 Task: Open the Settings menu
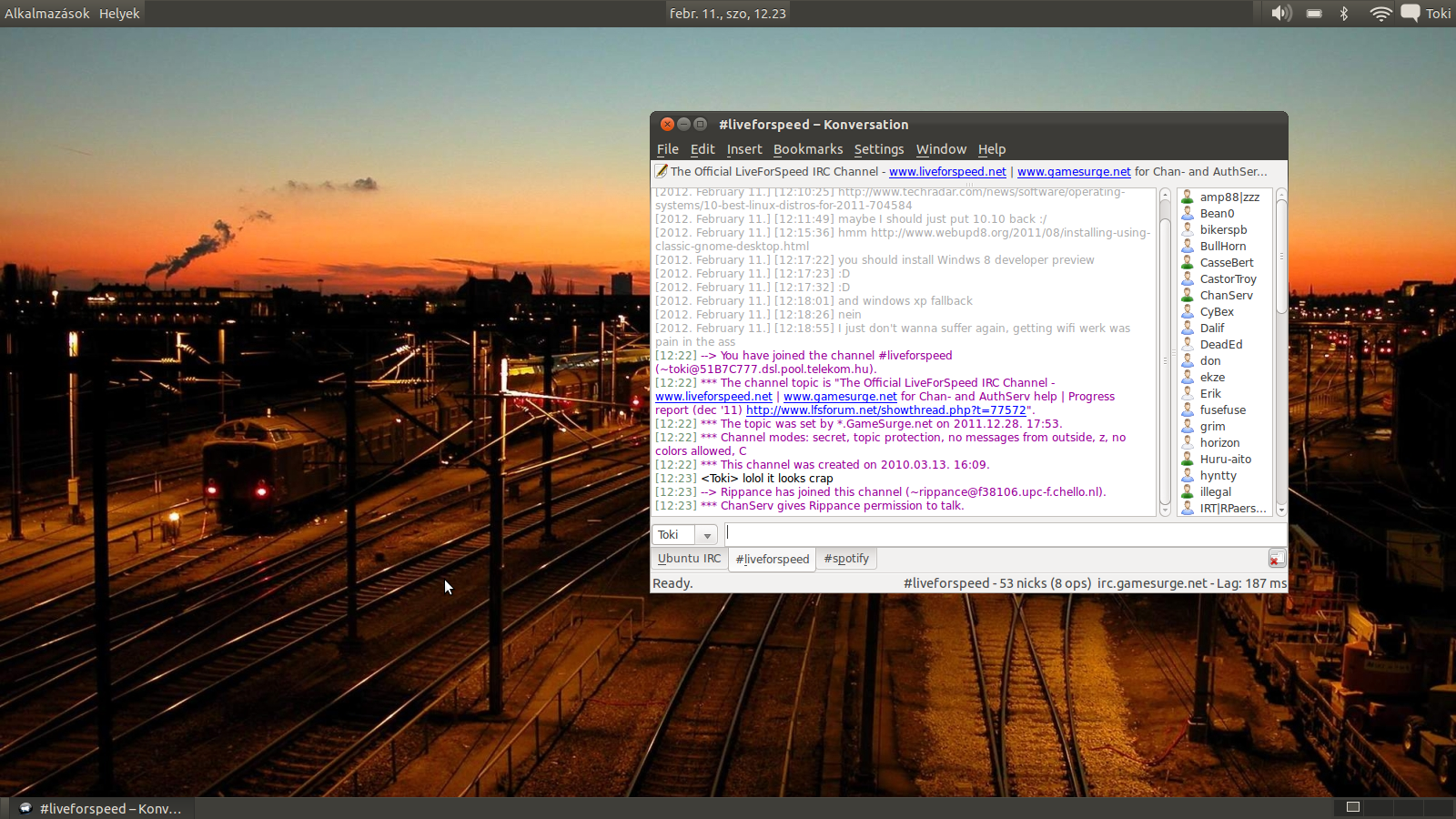[878, 149]
